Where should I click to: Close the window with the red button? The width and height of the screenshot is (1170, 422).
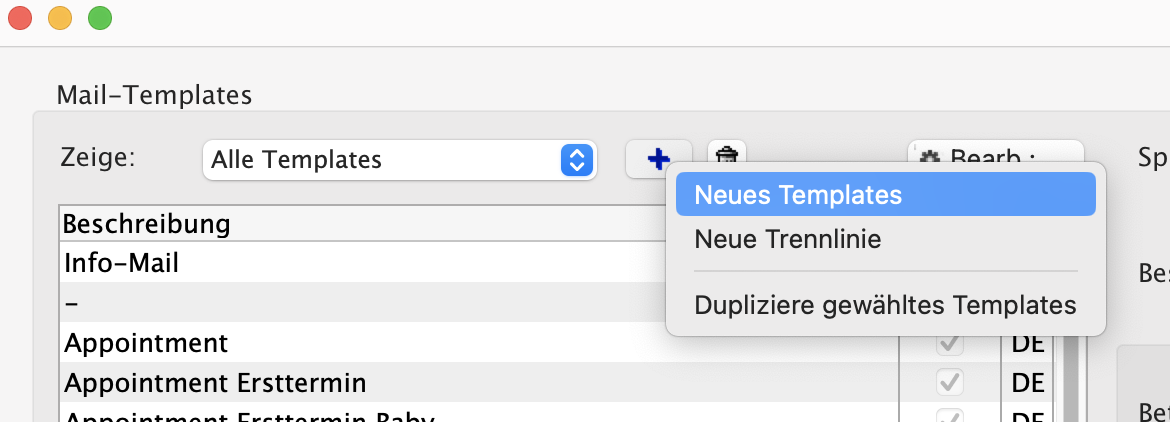tap(19, 18)
